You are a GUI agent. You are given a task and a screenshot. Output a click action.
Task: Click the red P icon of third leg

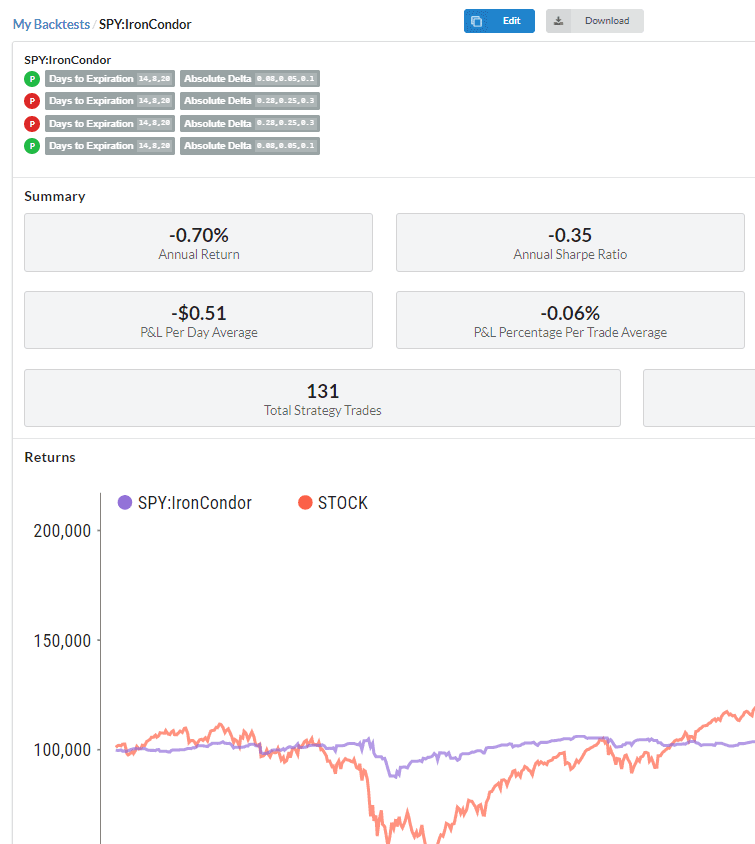(x=32, y=124)
